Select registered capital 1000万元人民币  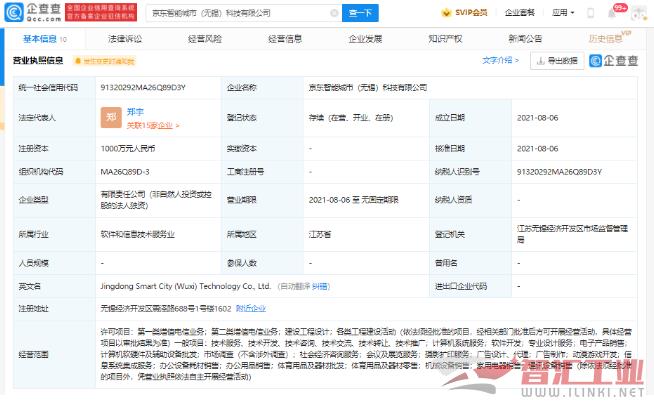click(x=128, y=148)
